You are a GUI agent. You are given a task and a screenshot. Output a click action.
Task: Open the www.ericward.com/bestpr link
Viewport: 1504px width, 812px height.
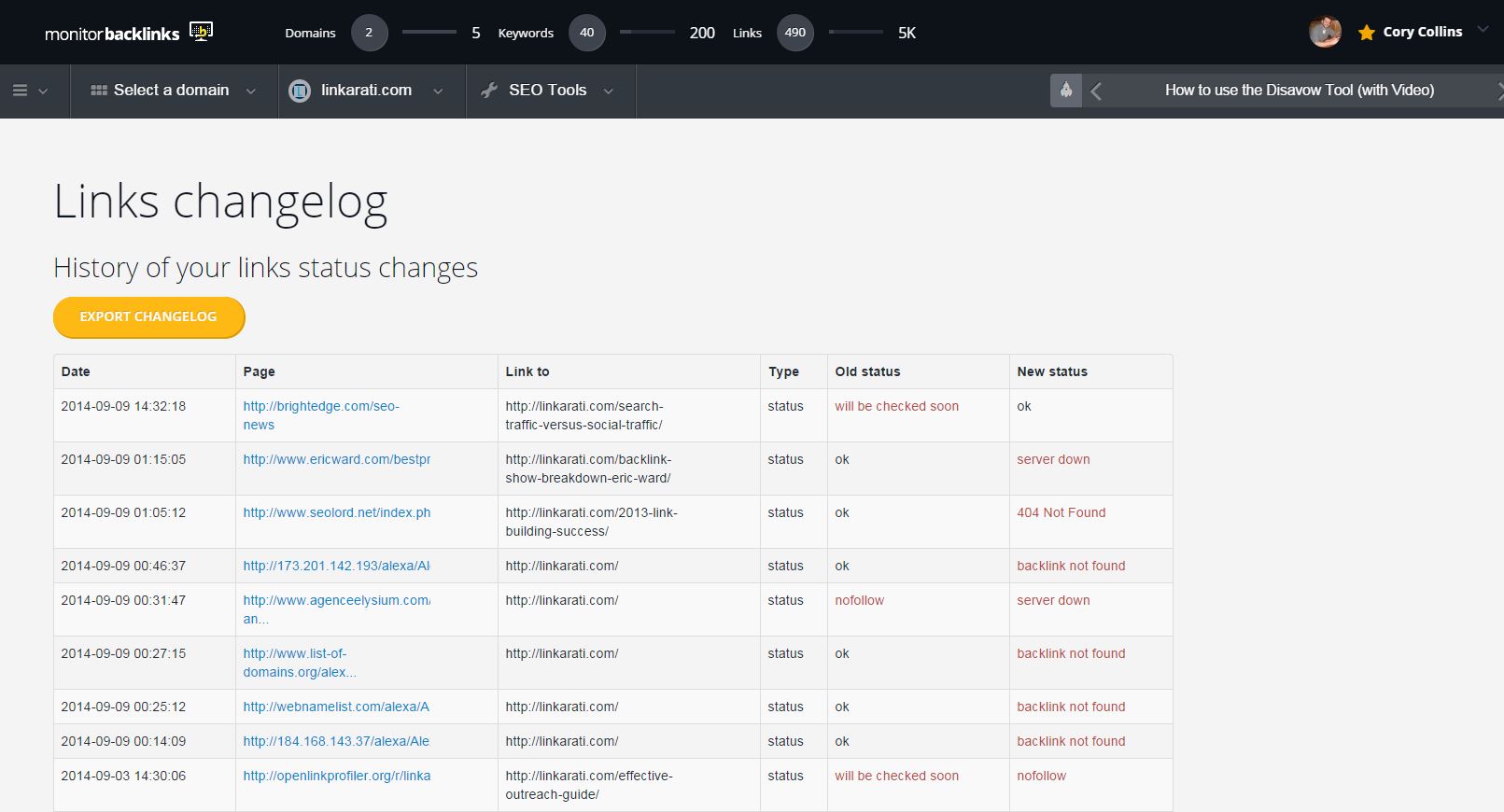tap(337, 459)
